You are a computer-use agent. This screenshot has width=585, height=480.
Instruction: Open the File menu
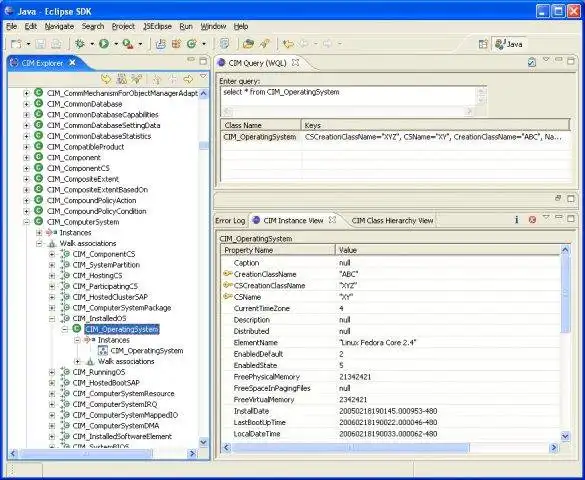(x=12, y=26)
